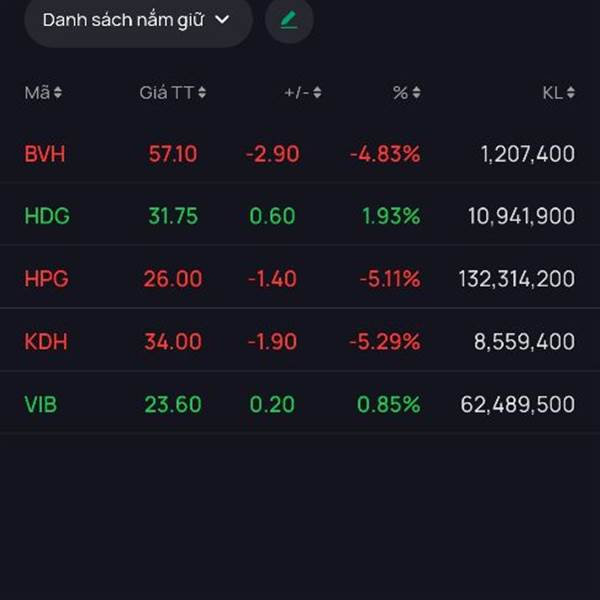Sort by the Mã column arrows
Viewport: 600px width, 600px height.
click(58, 93)
